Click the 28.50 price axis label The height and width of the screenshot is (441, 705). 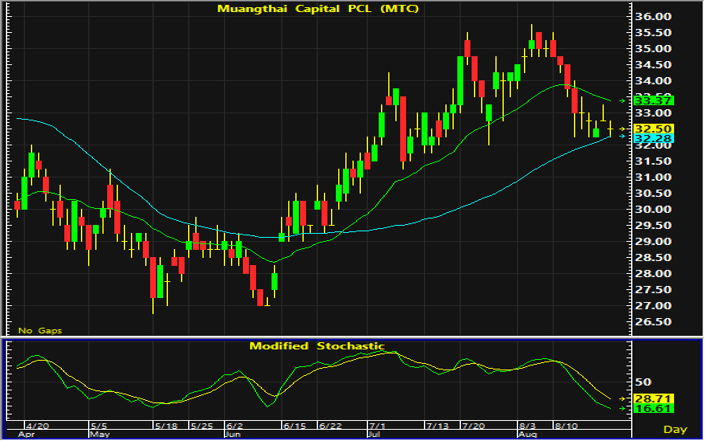pyautogui.click(x=653, y=258)
